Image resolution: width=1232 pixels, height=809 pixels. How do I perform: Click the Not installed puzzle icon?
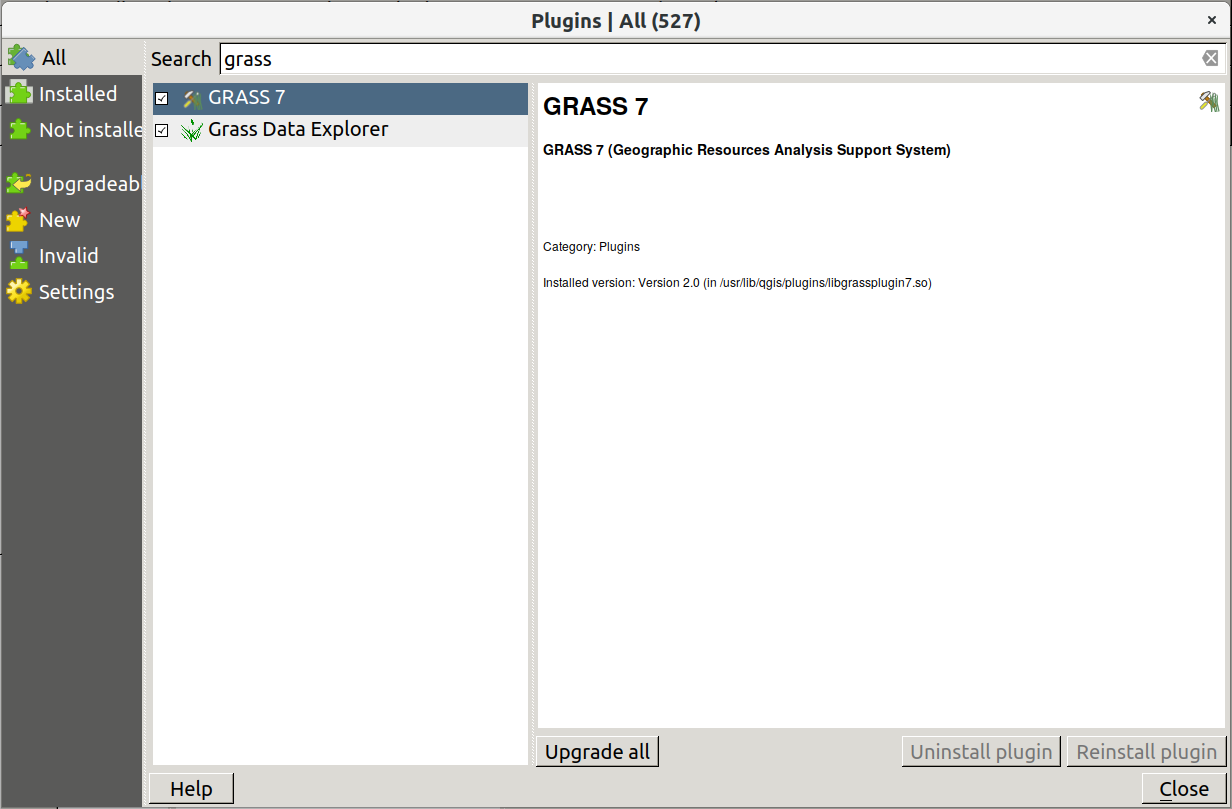point(19,129)
